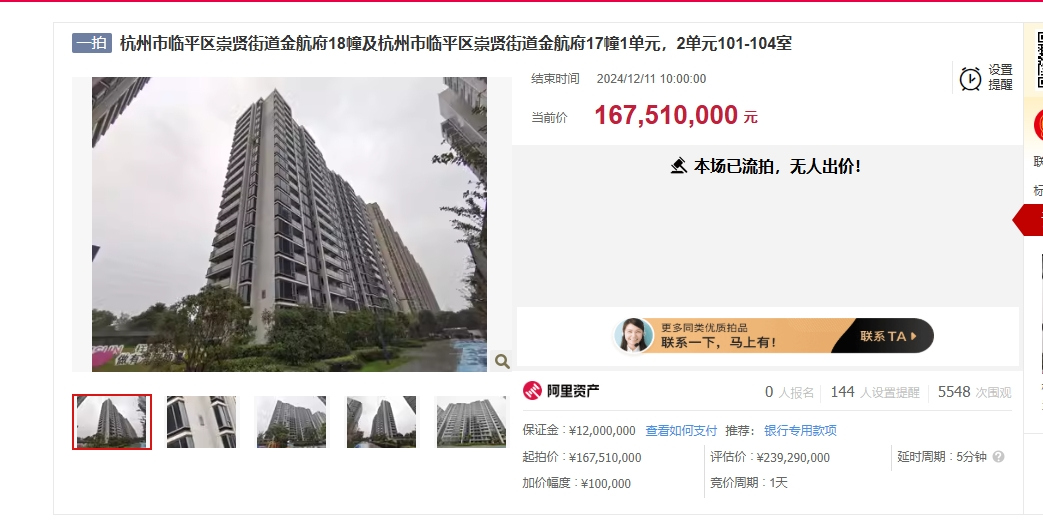
Task: Click the red arrow tab on right sidebar
Action: coord(1028,220)
